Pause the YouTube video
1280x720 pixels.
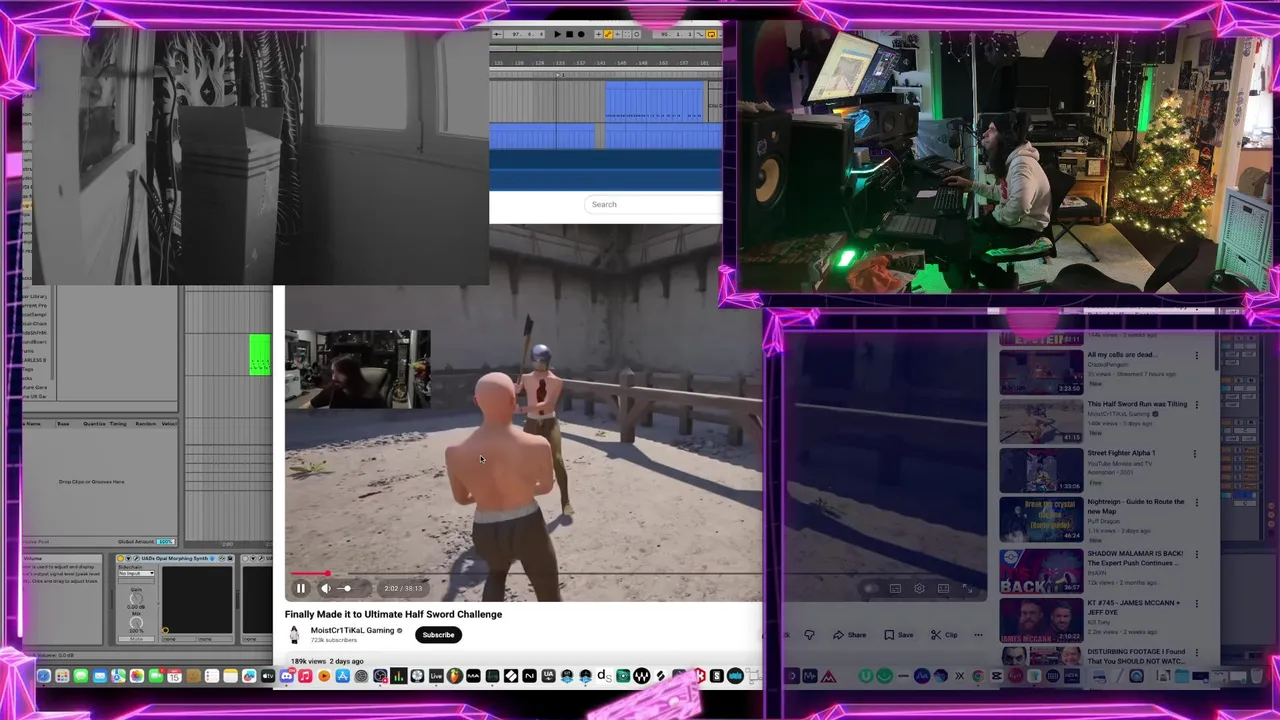point(300,588)
